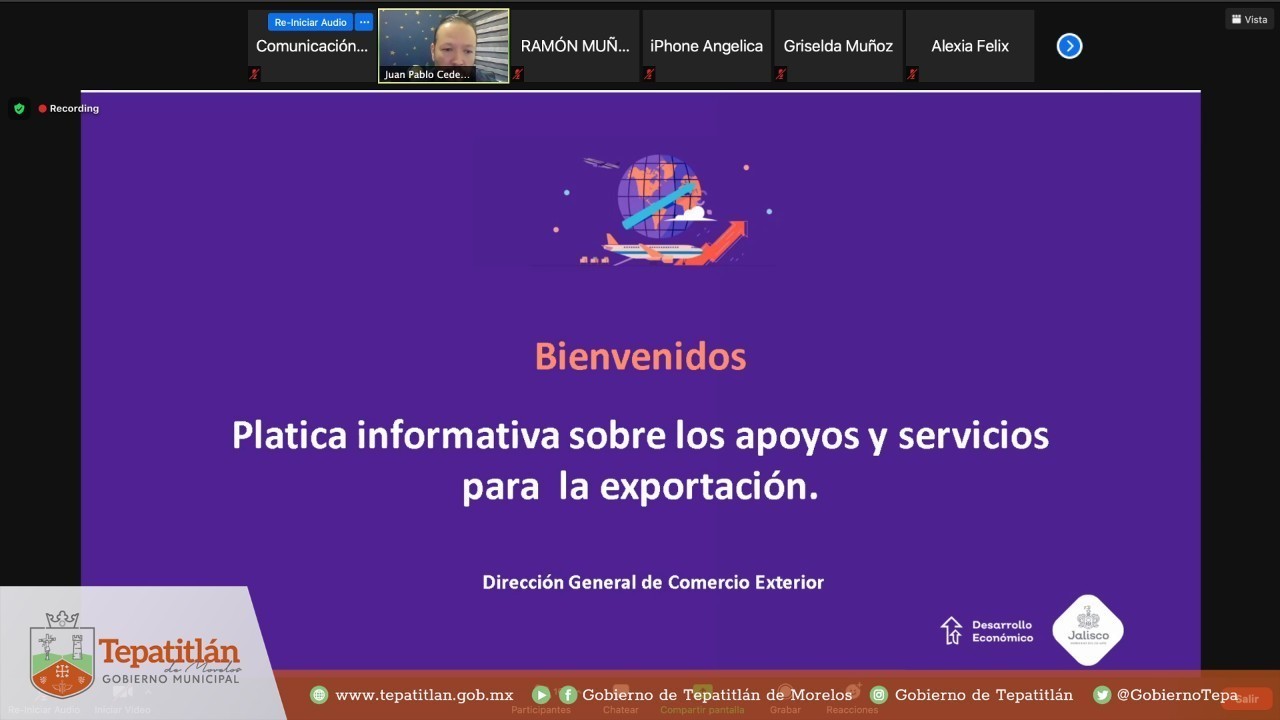The width and height of the screenshot is (1280, 720).
Task: Open Participantes in the meeting toolbar
Action: click(x=541, y=700)
